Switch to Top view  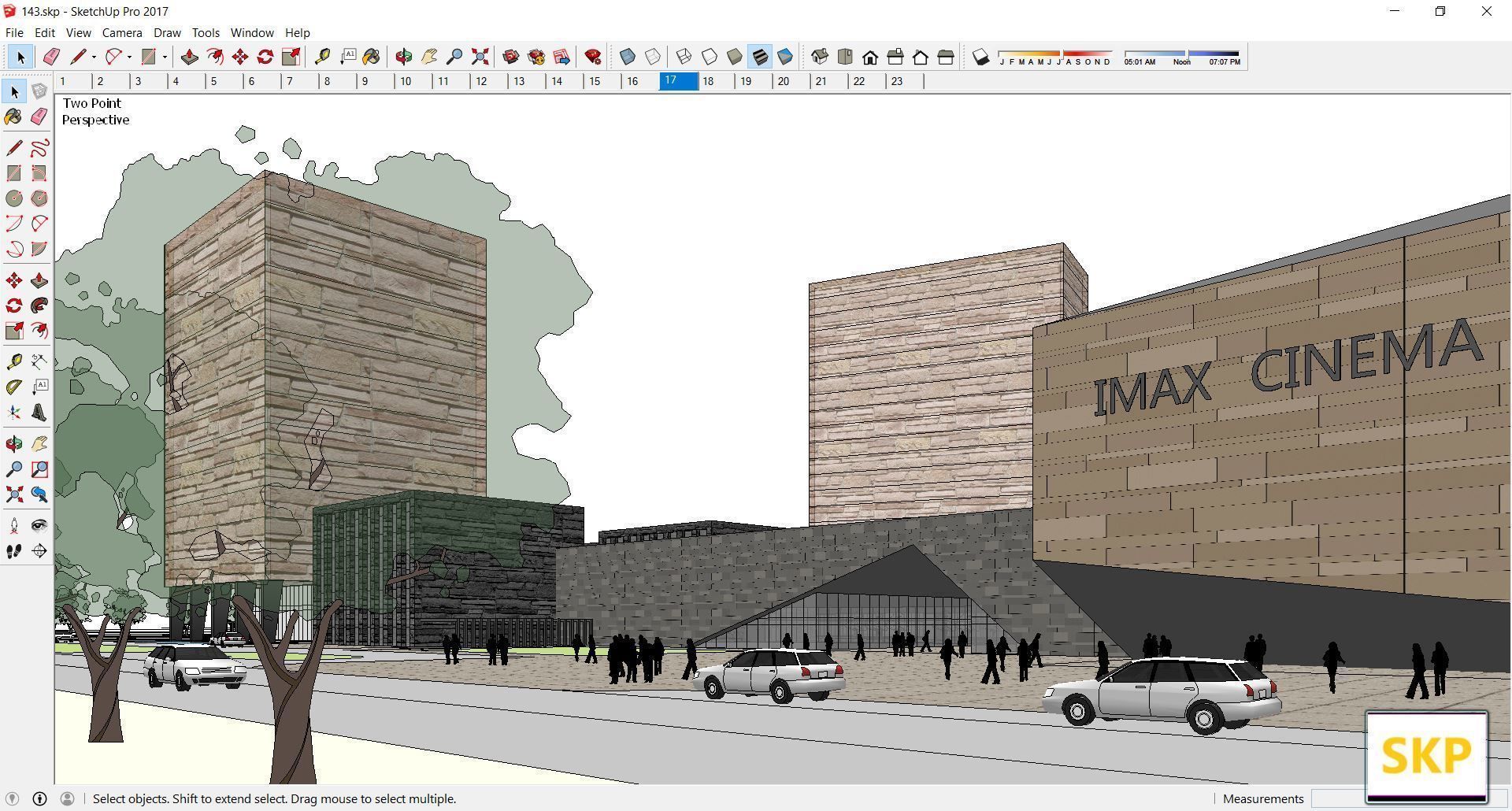(845, 57)
